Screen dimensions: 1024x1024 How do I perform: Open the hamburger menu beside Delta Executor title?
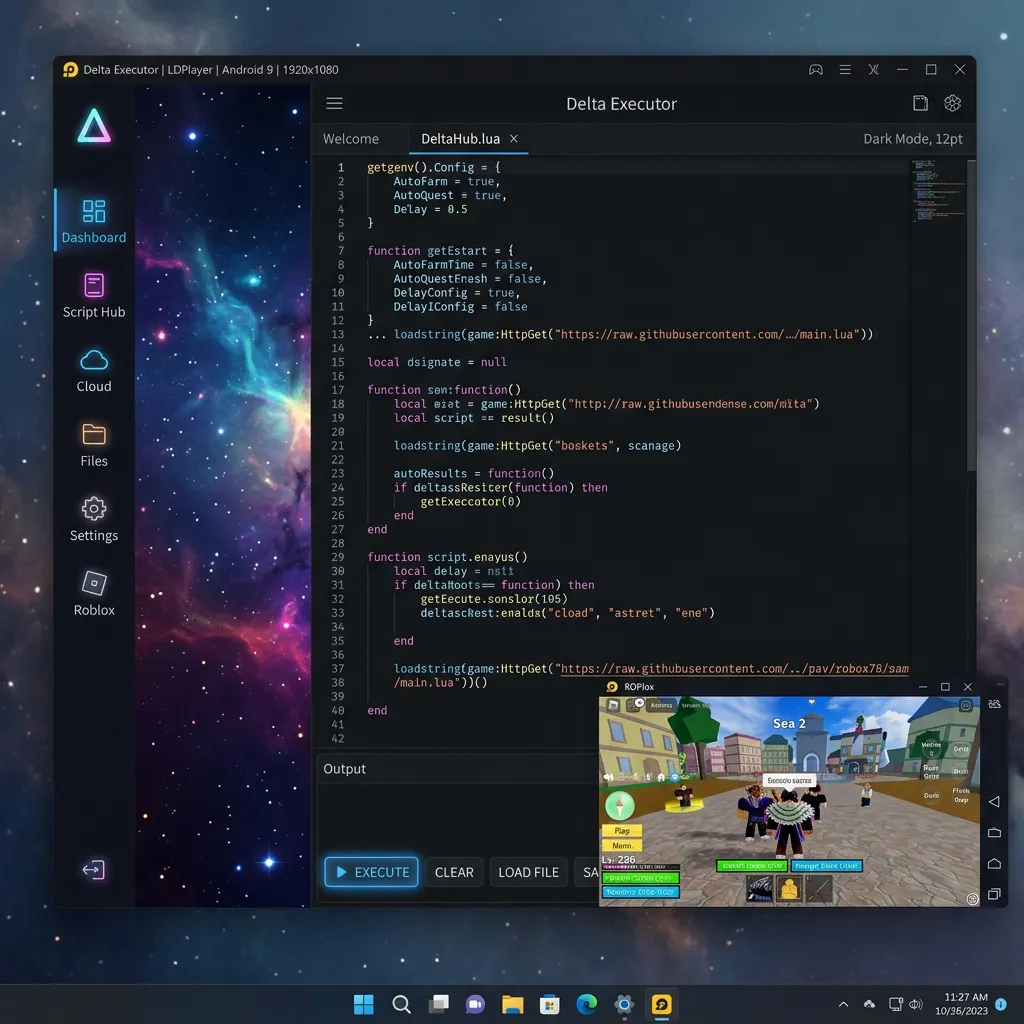pyautogui.click(x=334, y=103)
